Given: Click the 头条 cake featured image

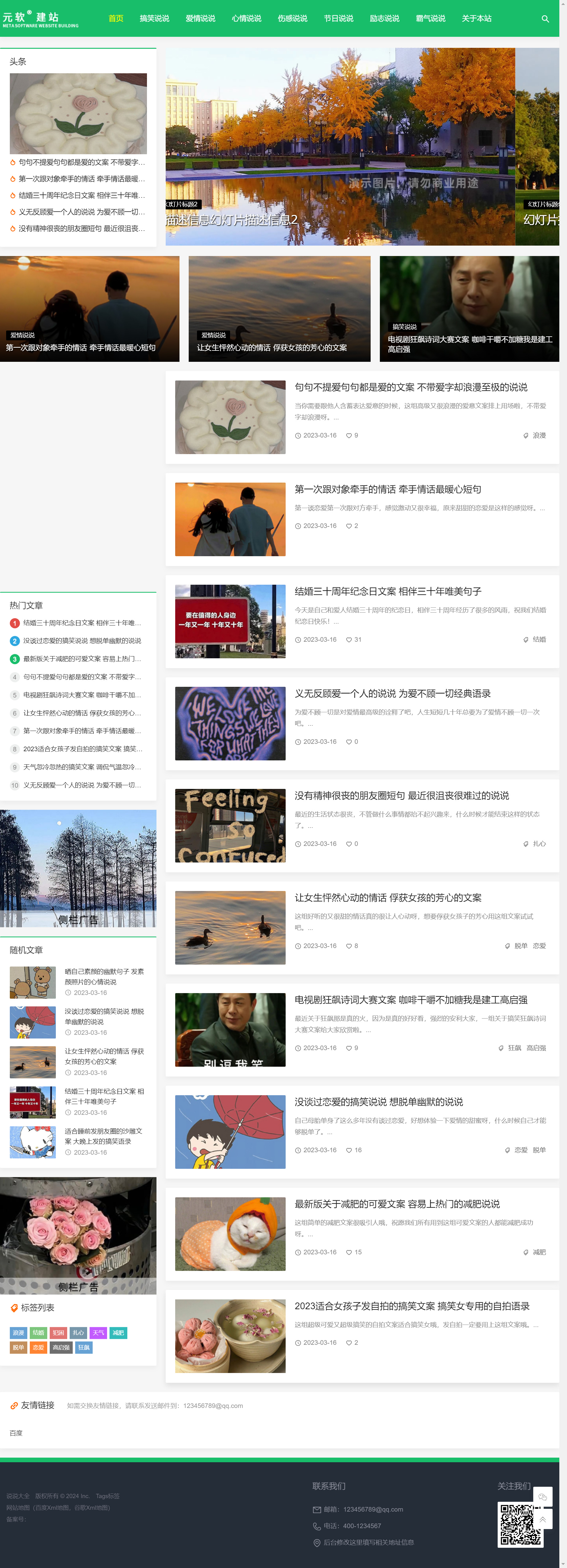Looking at the screenshot, I should (x=78, y=113).
